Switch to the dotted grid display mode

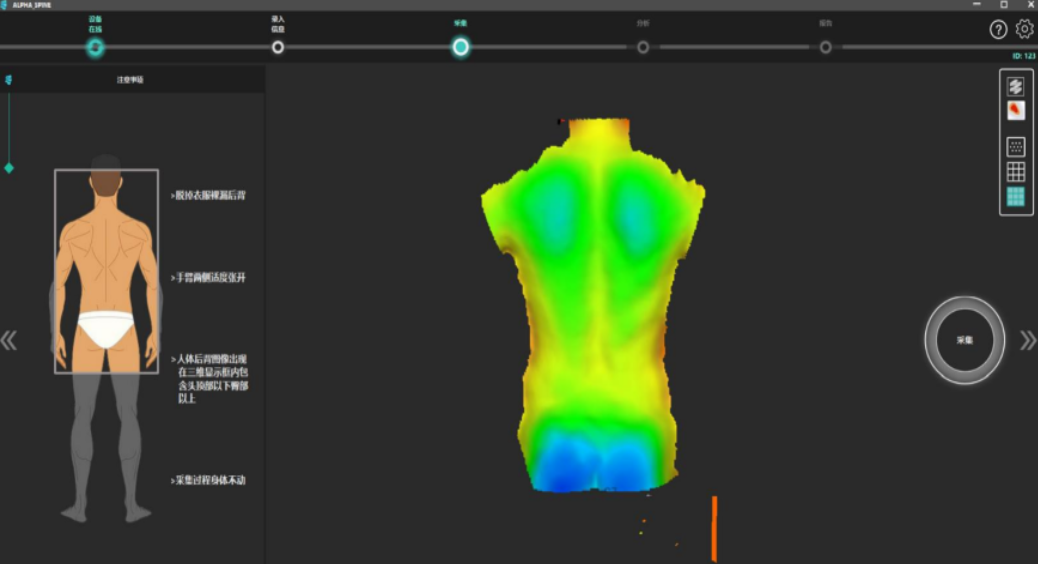(x=1015, y=147)
